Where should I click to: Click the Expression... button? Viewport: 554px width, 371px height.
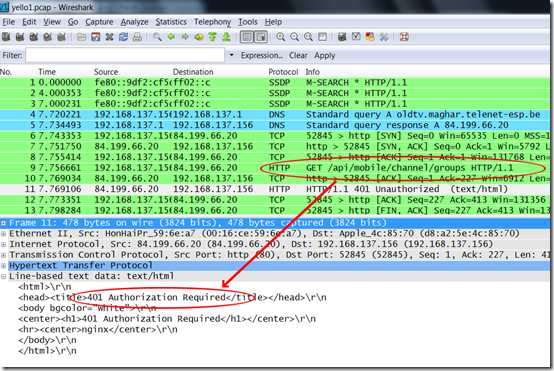point(262,55)
